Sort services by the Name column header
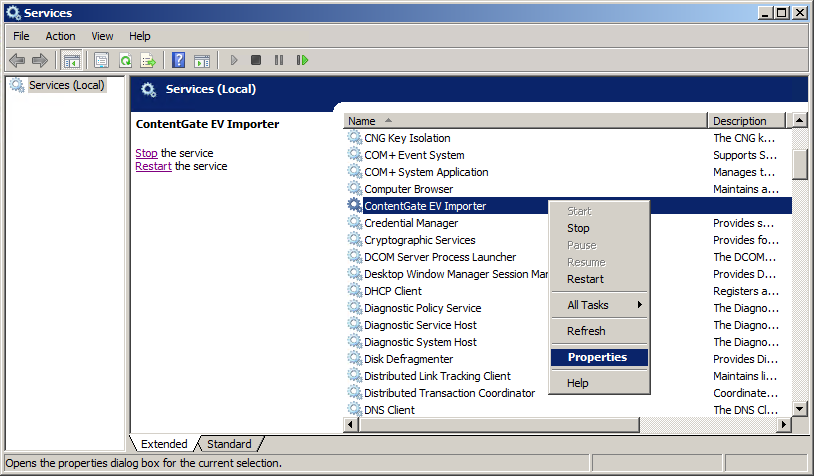This screenshot has height=476, width=814. pos(525,121)
